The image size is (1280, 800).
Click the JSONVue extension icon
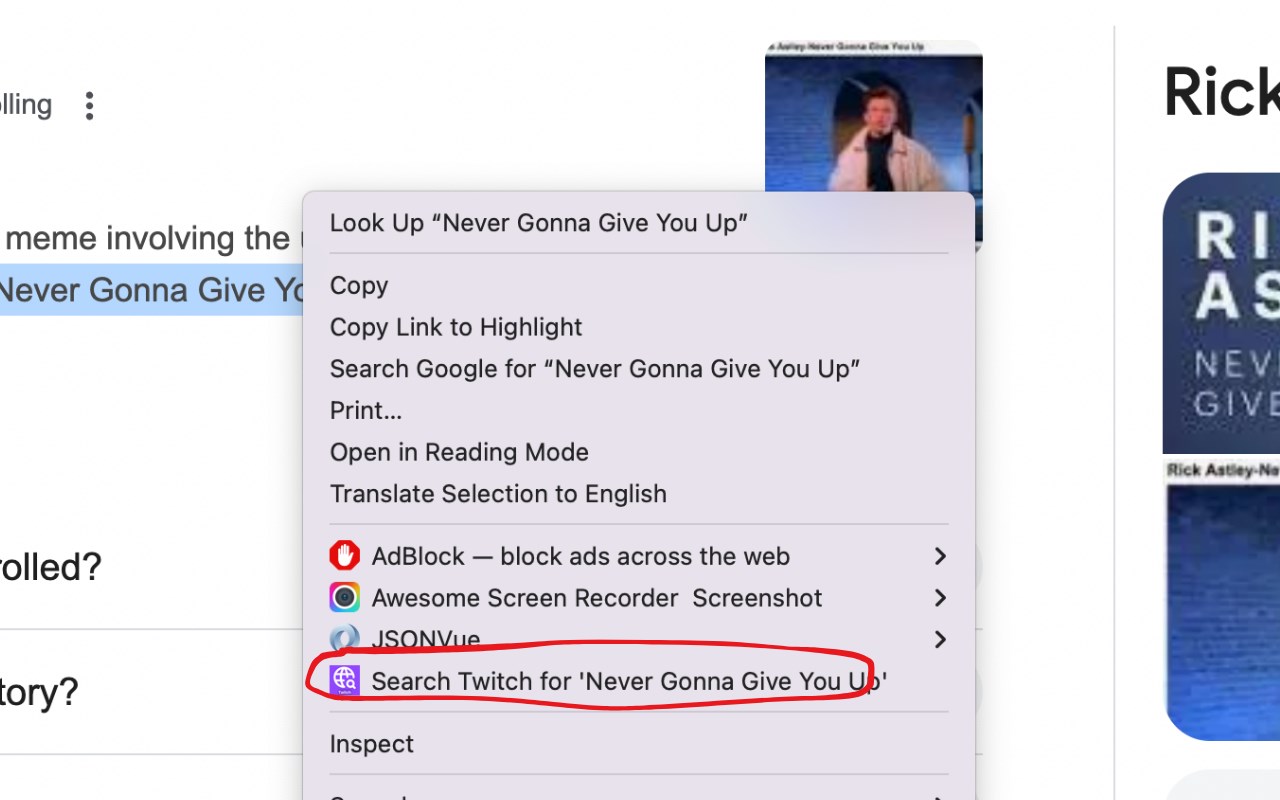[344, 638]
